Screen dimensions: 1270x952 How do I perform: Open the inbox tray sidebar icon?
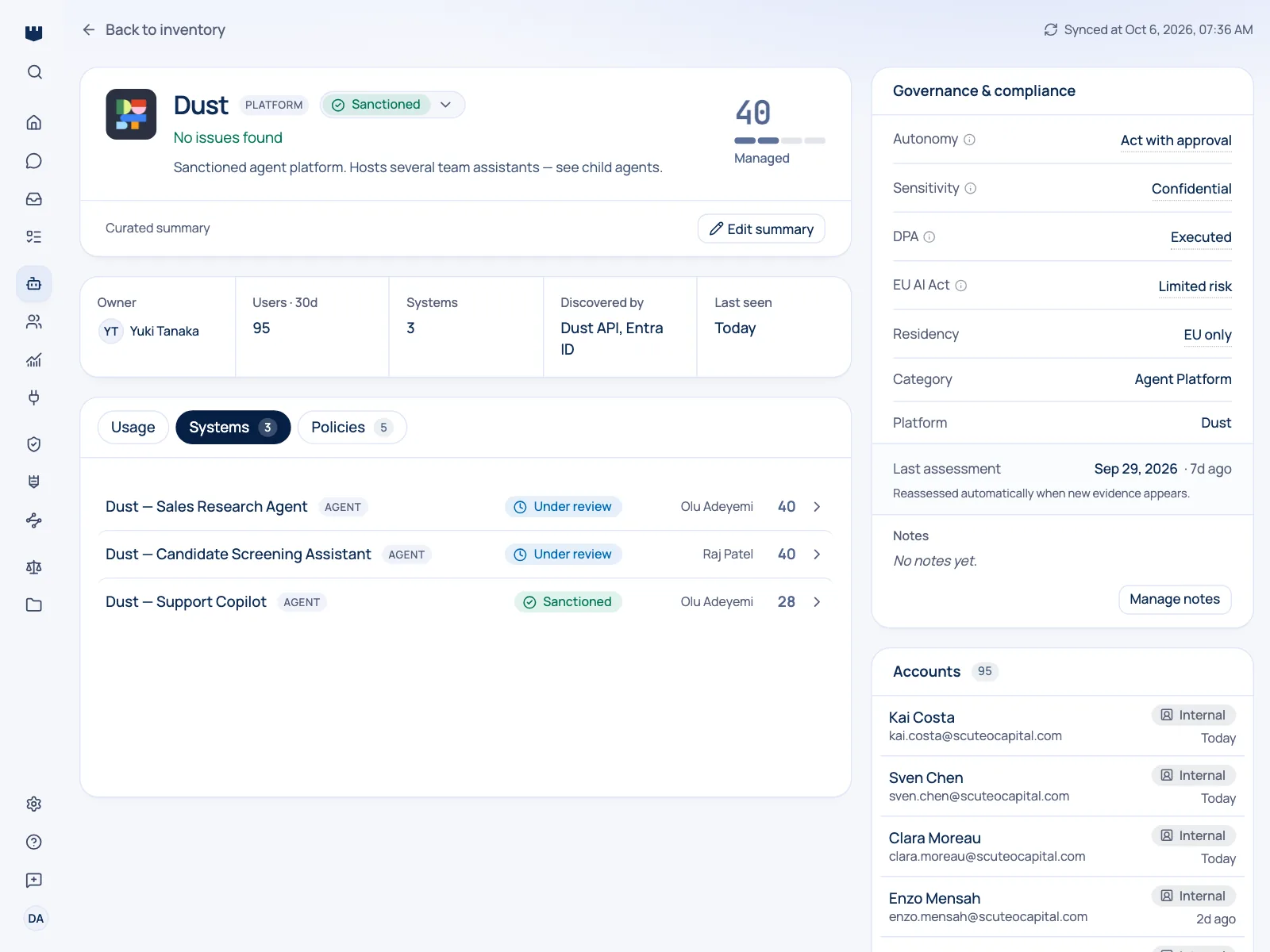(x=34, y=199)
